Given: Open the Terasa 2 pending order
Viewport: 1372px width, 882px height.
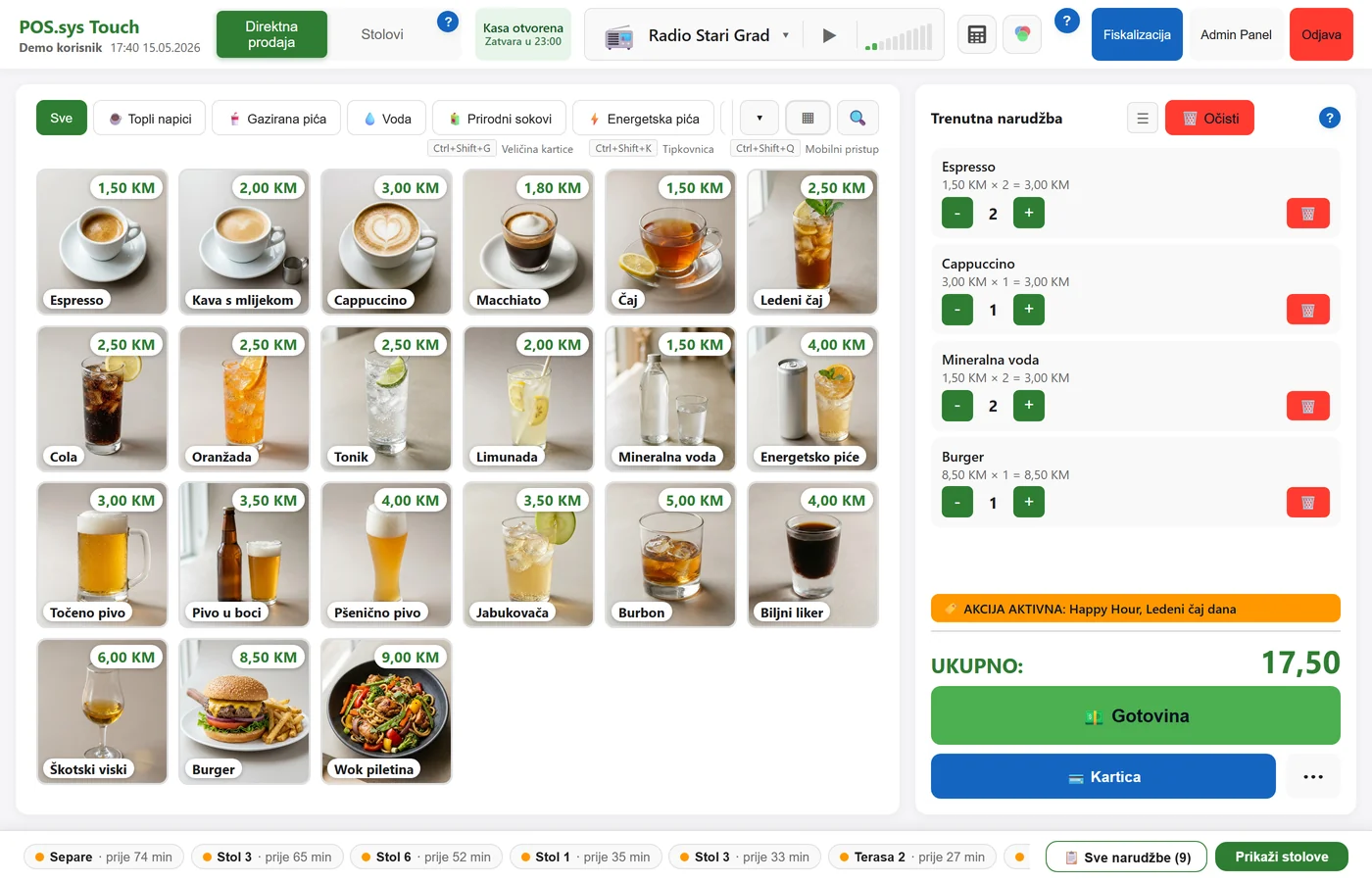Looking at the screenshot, I should 912,857.
